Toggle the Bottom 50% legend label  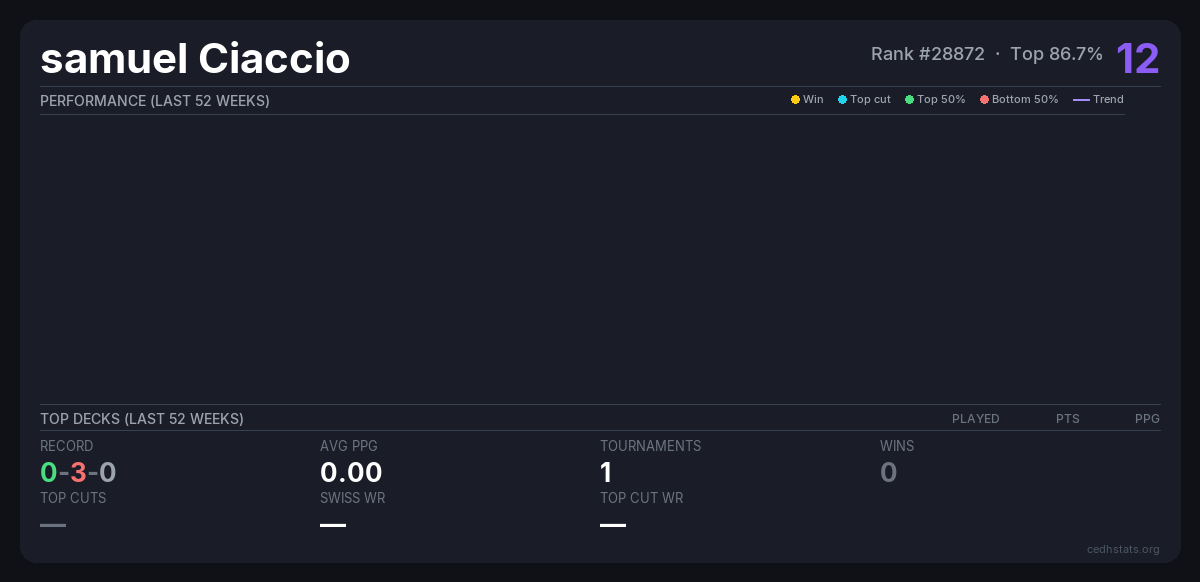pyautogui.click(x=1025, y=100)
